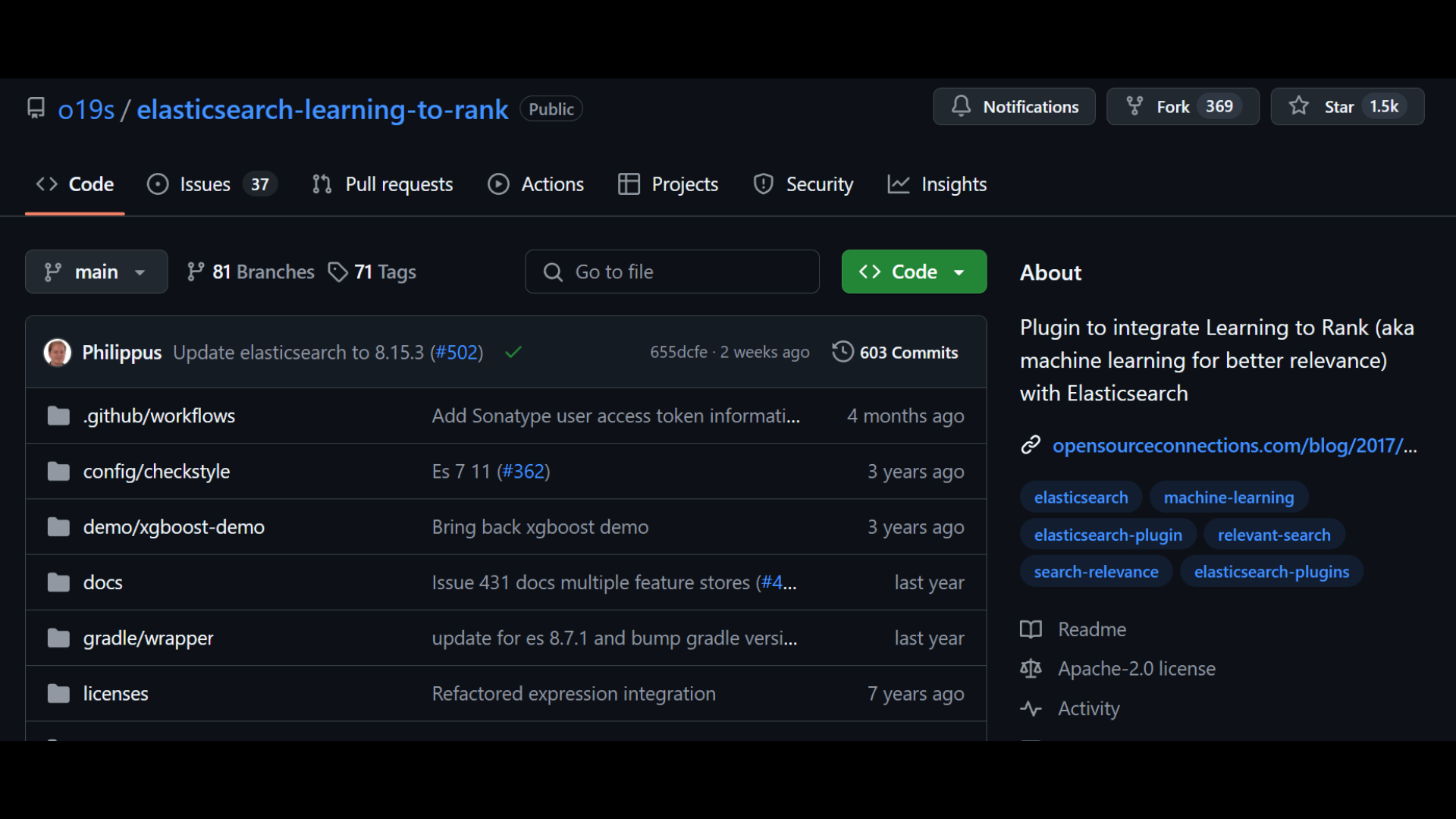
Task: Open the Security tab
Action: tap(803, 184)
